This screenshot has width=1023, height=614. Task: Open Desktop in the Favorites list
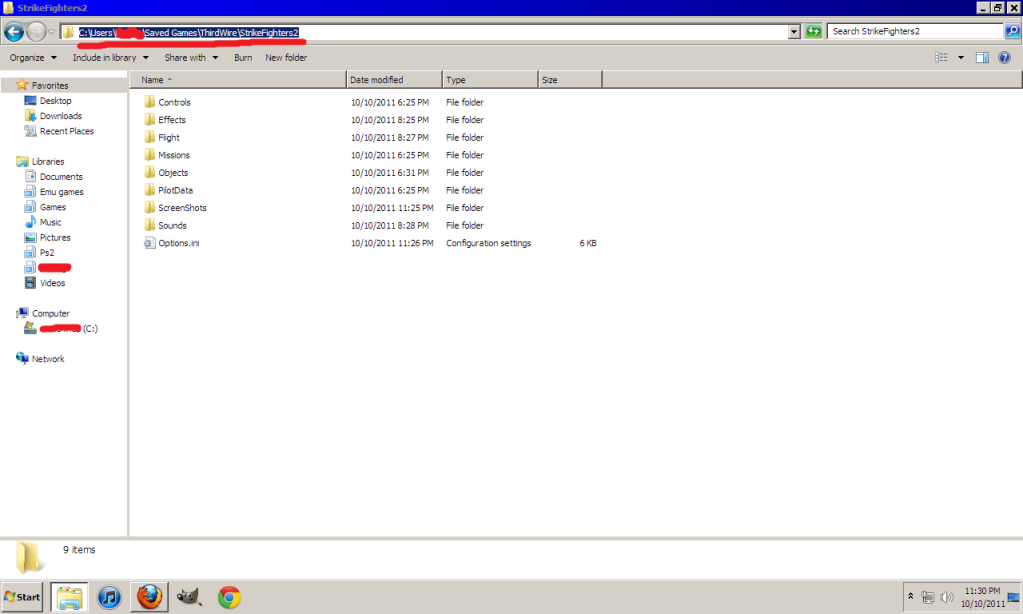point(55,100)
